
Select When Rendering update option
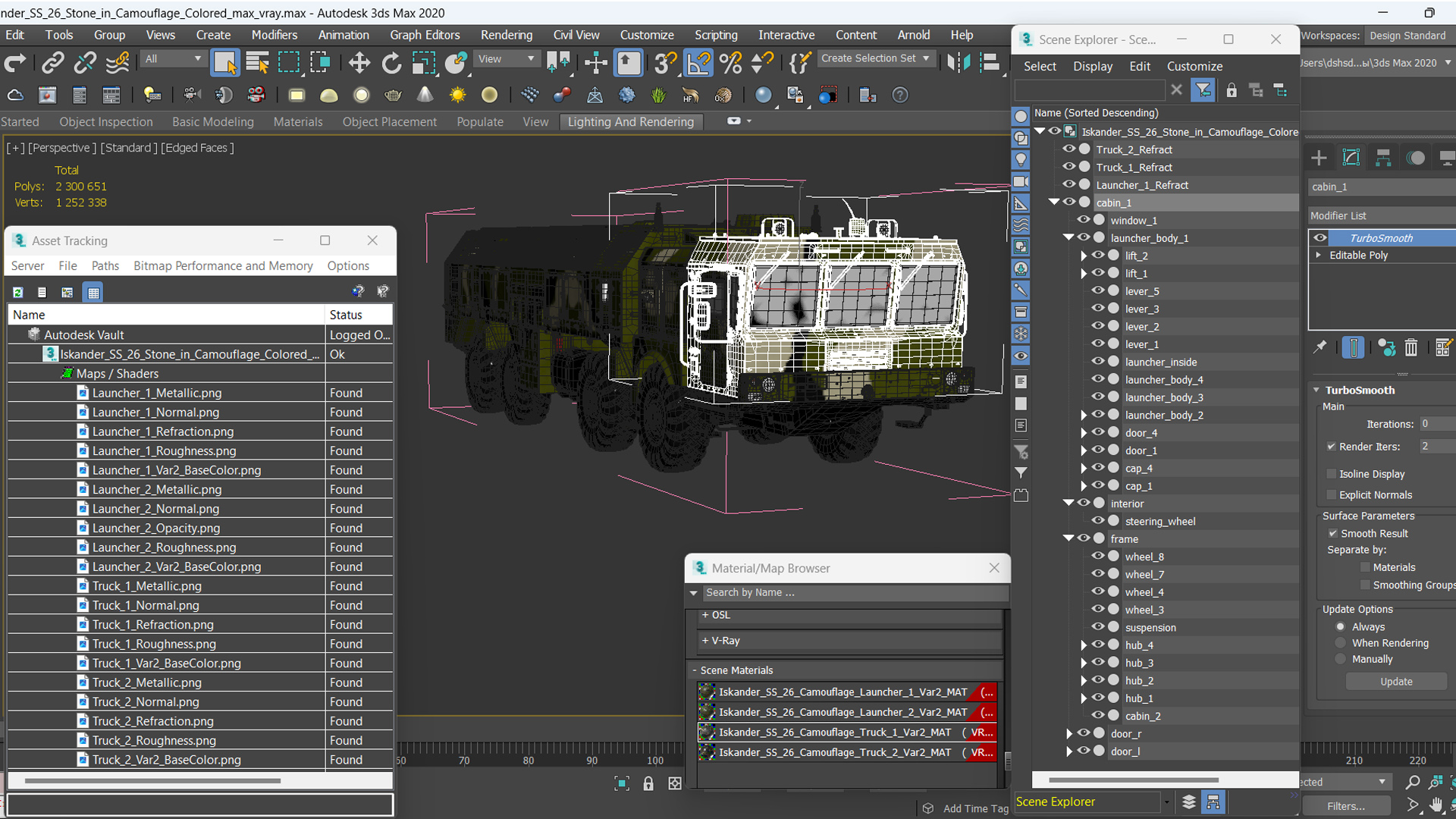[x=1341, y=643]
